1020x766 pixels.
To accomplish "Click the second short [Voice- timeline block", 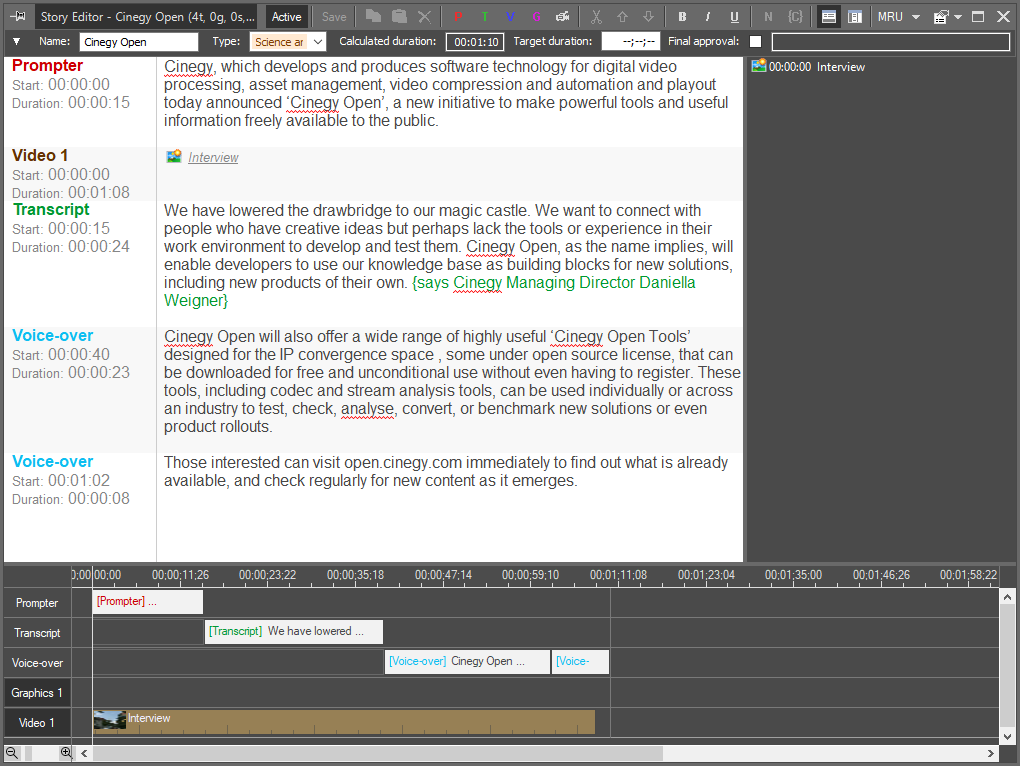I will [x=580, y=661].
